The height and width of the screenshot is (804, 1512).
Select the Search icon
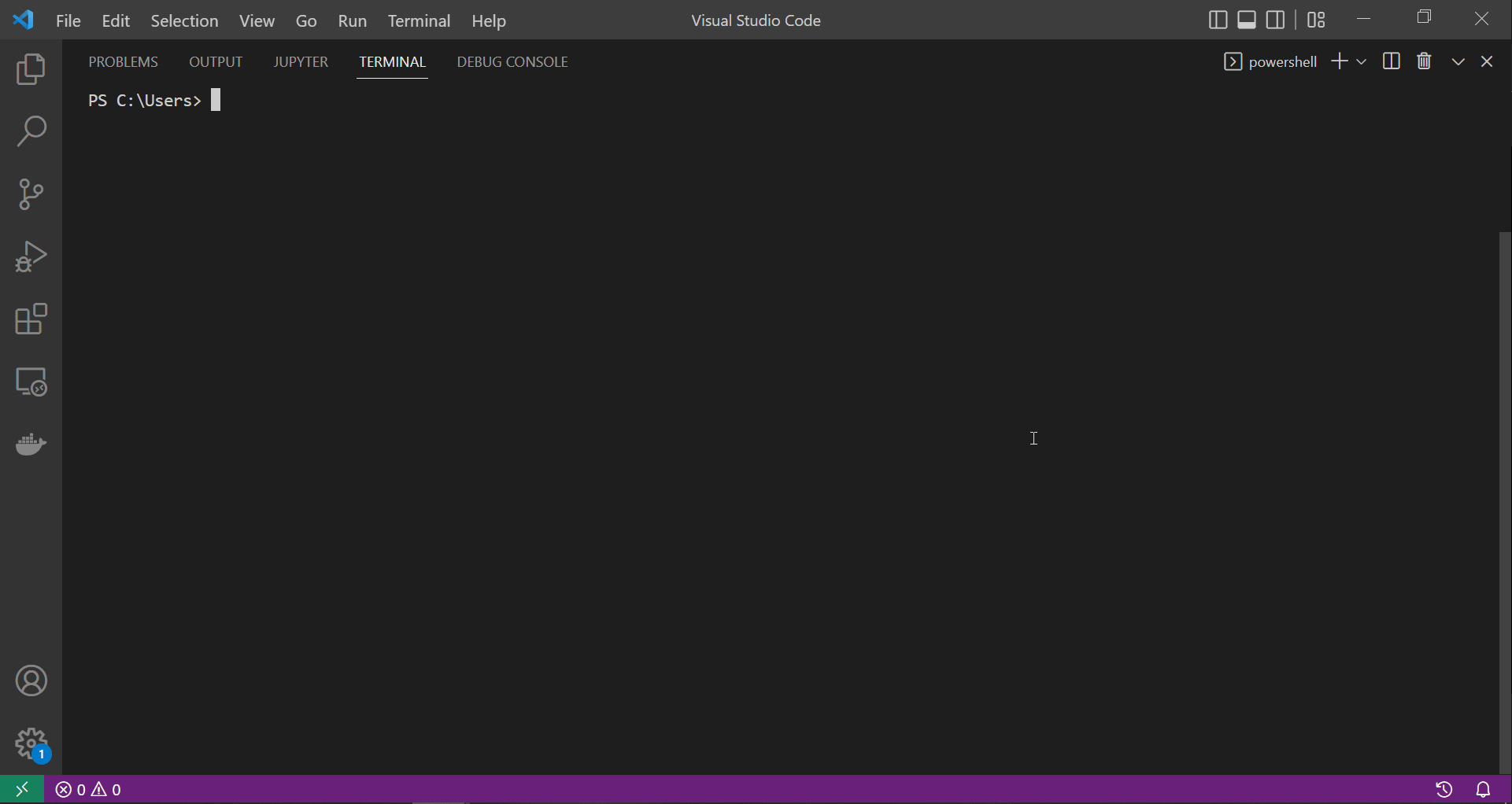click(31, 131)
